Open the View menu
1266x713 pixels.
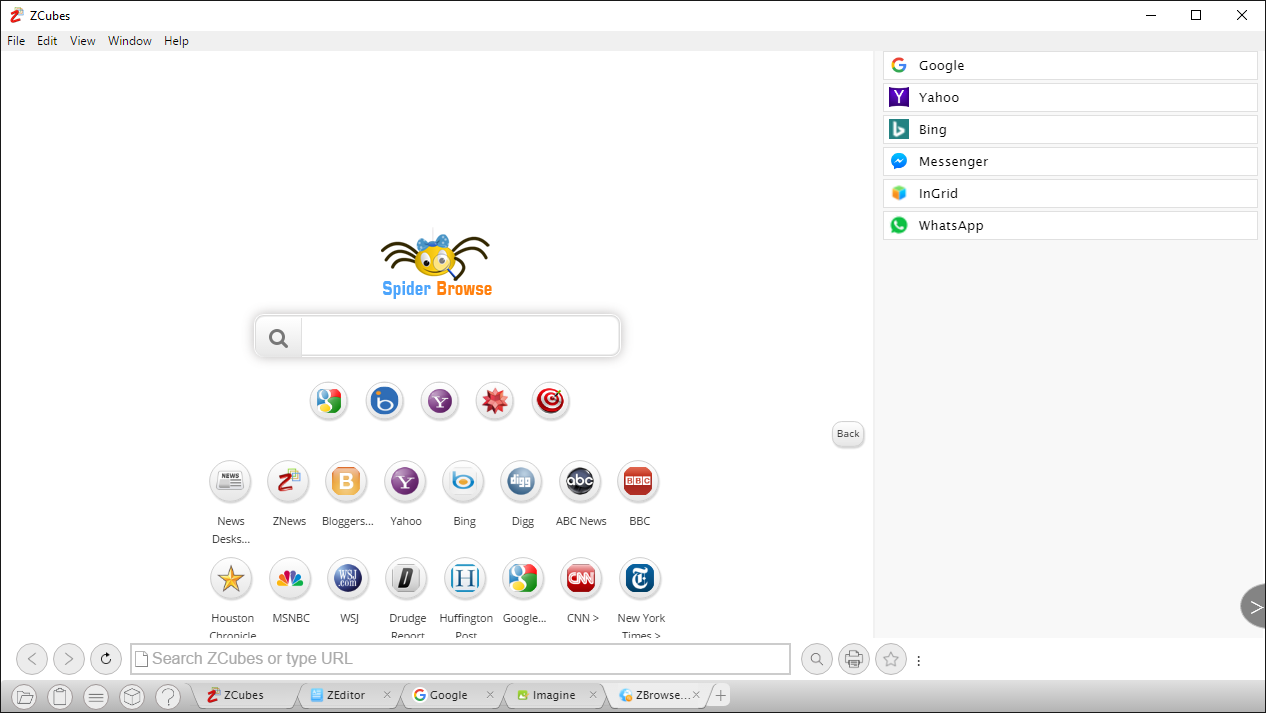[x=83, y=41]
